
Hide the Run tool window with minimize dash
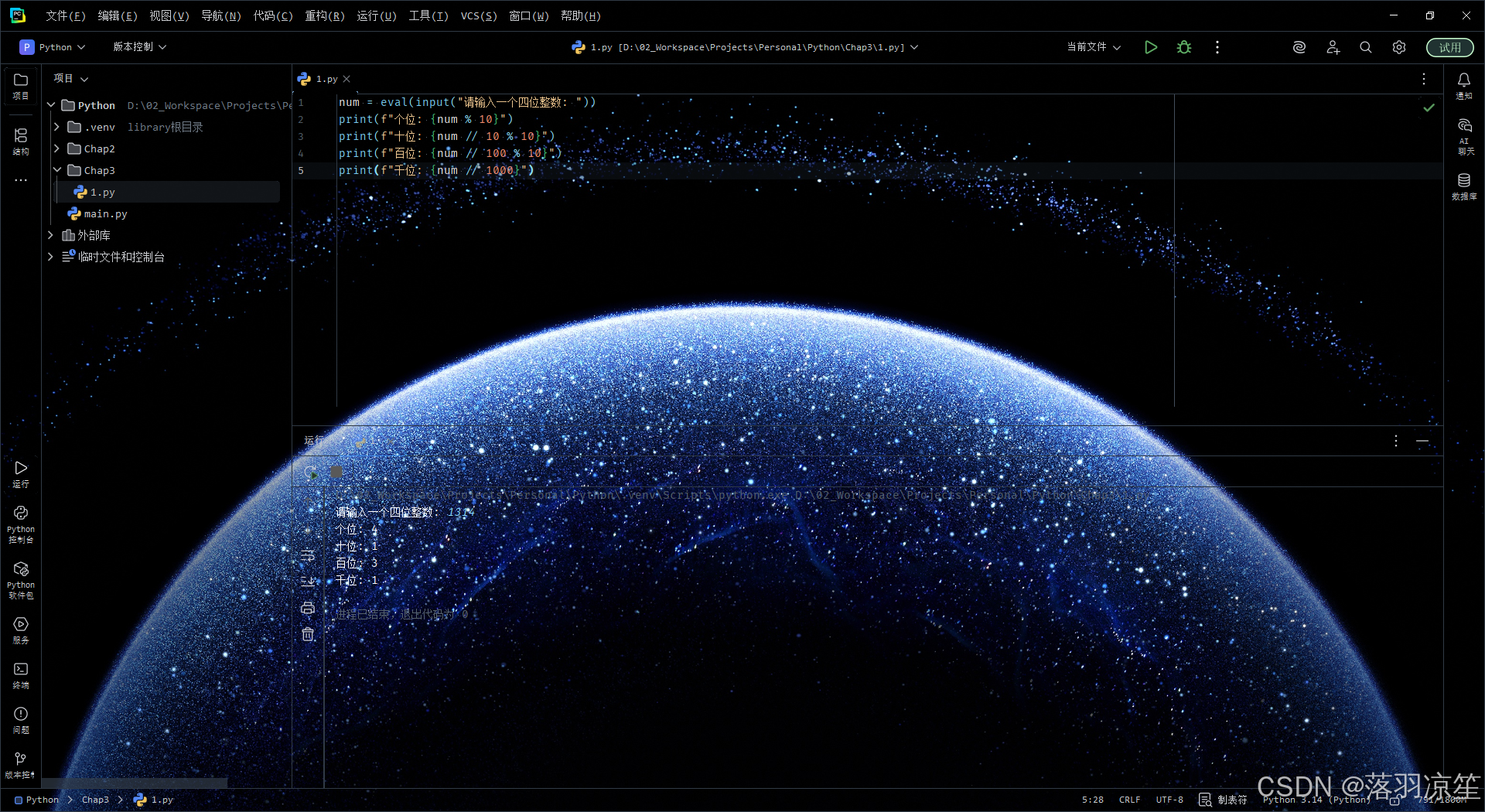(x=1422, y=441)
